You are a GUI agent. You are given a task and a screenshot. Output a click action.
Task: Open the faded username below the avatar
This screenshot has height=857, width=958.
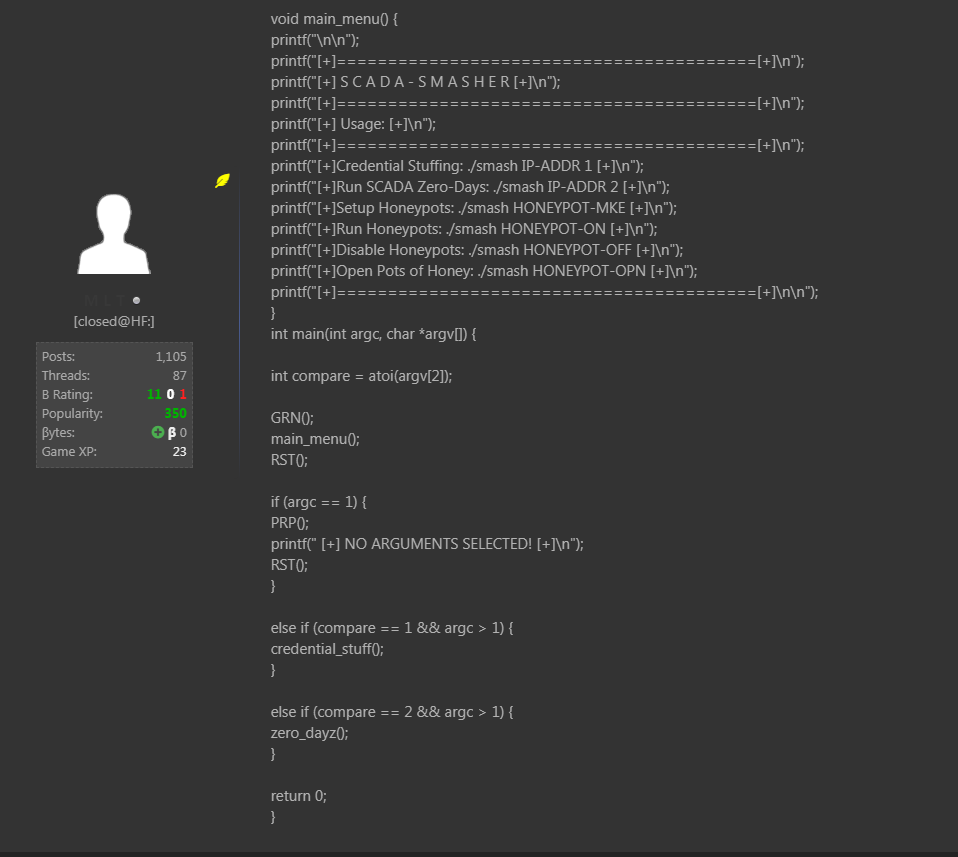106,300
